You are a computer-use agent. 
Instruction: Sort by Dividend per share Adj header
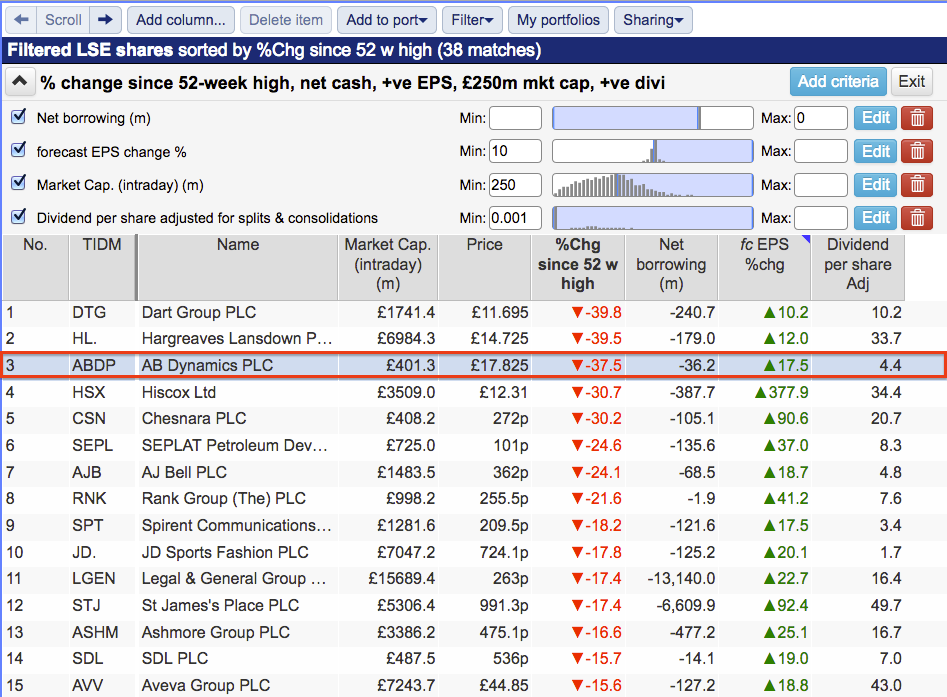click(858, 267)
